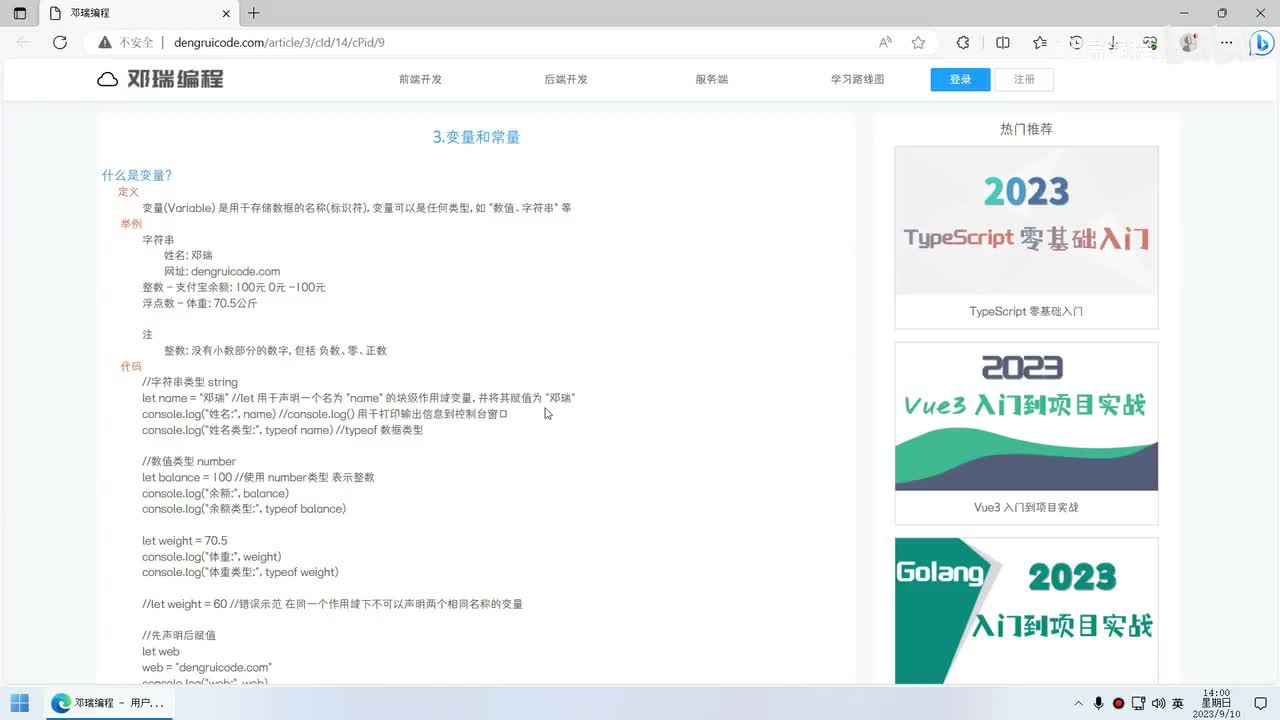Click the red recording tray icon
Screen dimensions: 1280x720
coord(1118,703)
